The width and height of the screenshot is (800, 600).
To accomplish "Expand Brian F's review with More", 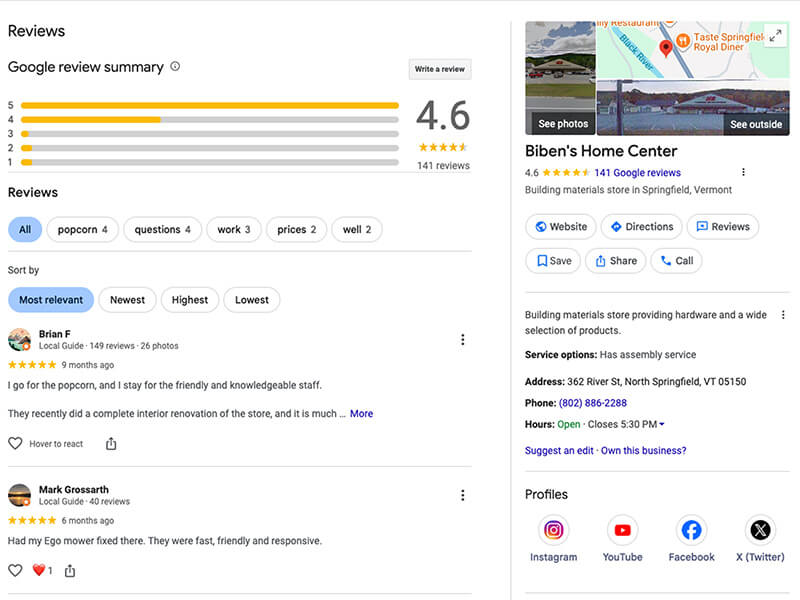I will [361, 413].
